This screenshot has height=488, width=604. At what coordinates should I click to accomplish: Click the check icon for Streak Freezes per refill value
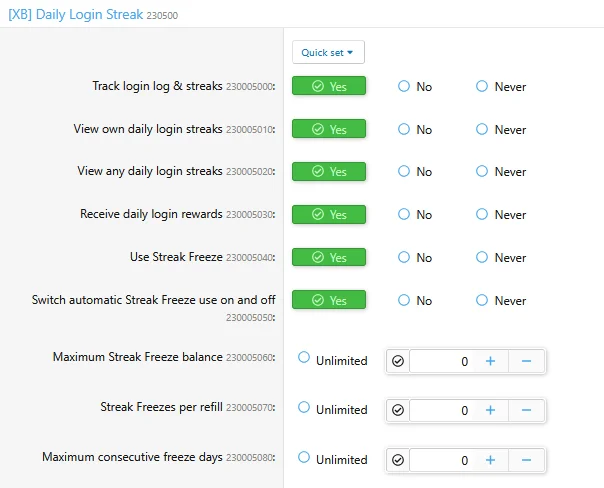point(398,410)
